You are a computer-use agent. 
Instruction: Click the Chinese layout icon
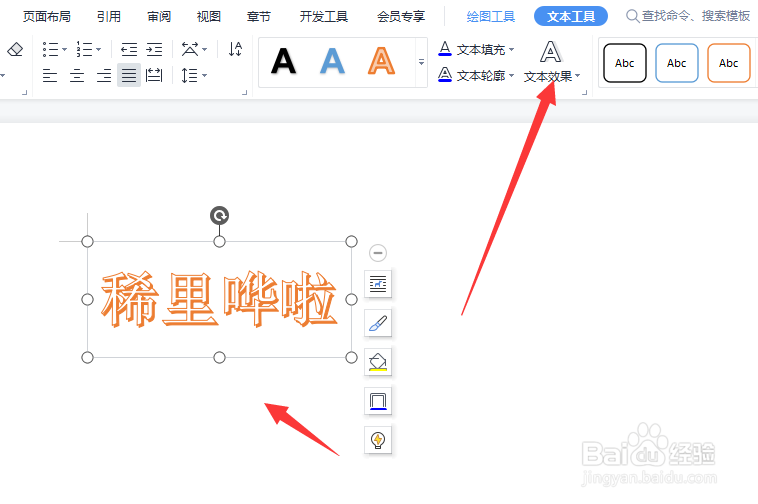(x=190, y=49)
